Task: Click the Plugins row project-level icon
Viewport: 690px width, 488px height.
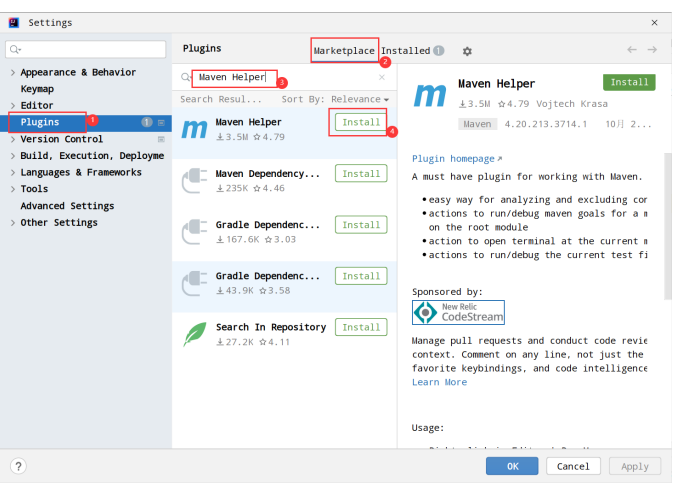Action: (x=161, y=123)
